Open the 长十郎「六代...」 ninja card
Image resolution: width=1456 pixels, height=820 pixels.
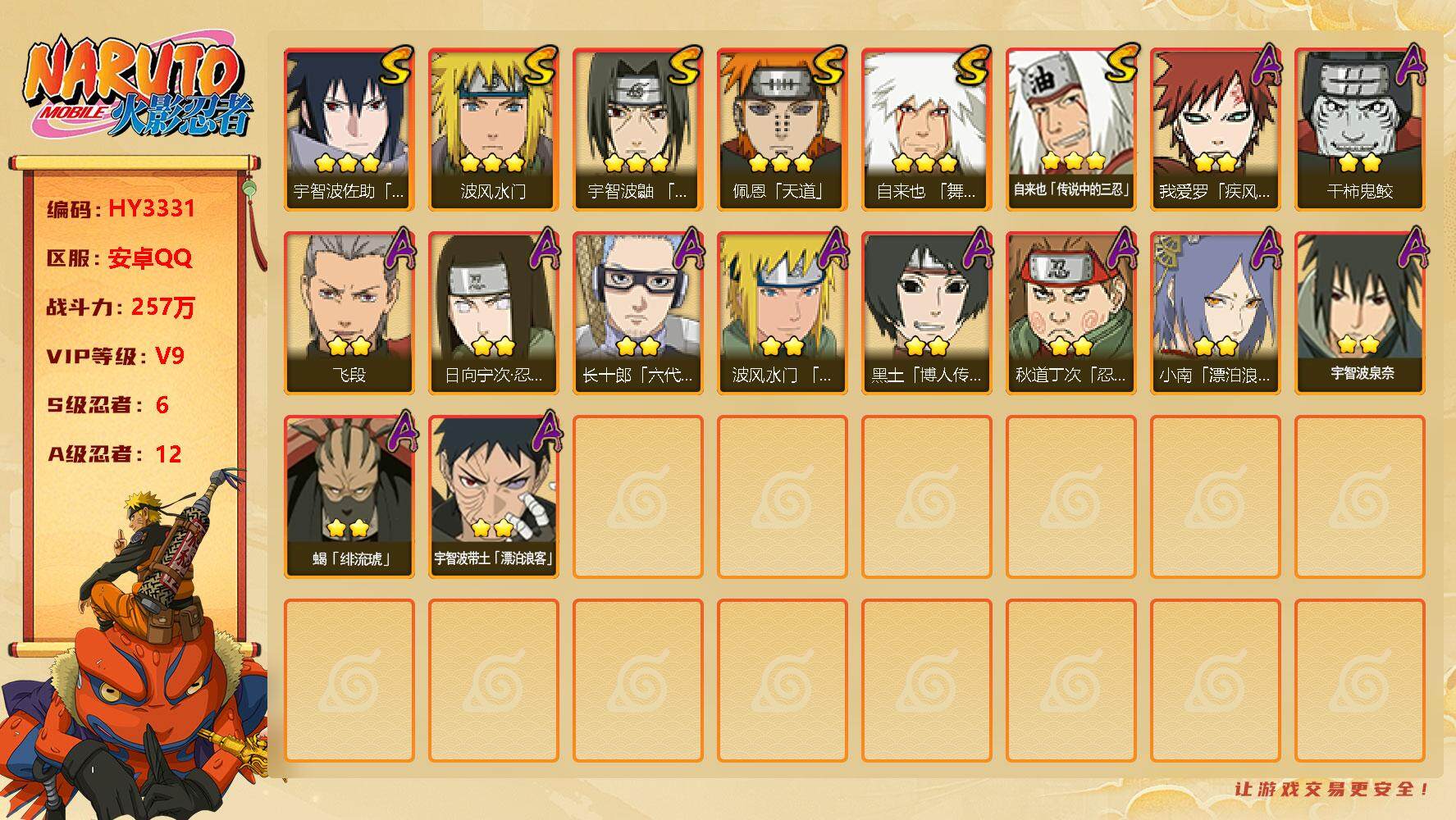pyautogui.click(x=637, y=313)
